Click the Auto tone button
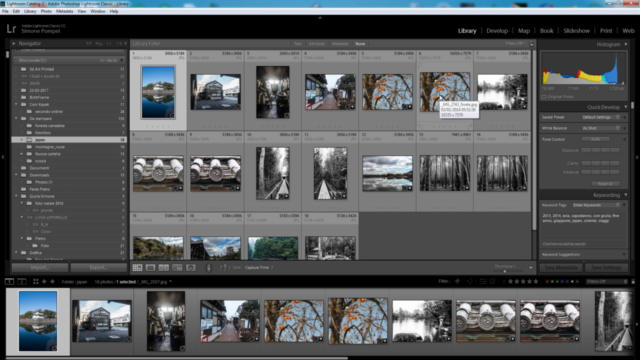640x360 pixels. coord(596,139)
